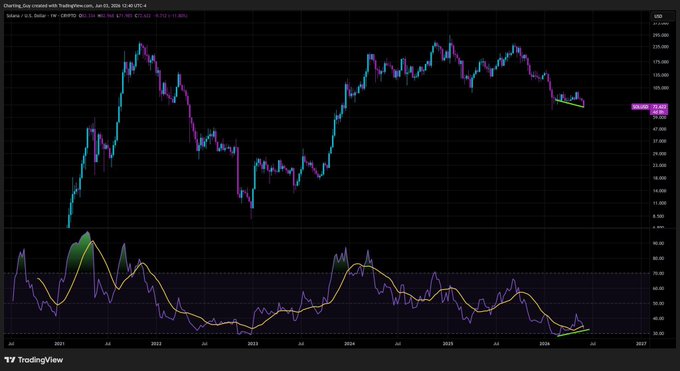Click the 2023 label on the time axis
Screen dimensions: 680x371
(253, 343)
